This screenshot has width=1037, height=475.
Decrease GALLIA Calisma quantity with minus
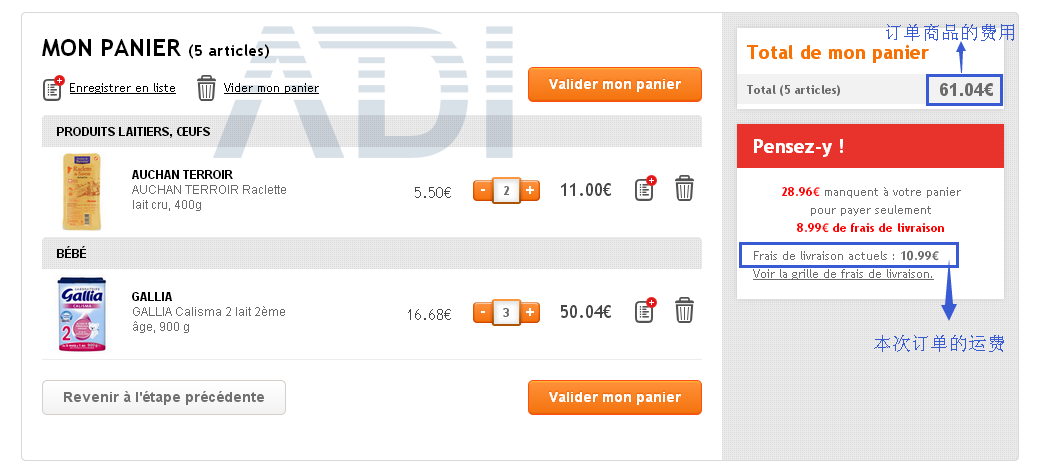[483, 312]
